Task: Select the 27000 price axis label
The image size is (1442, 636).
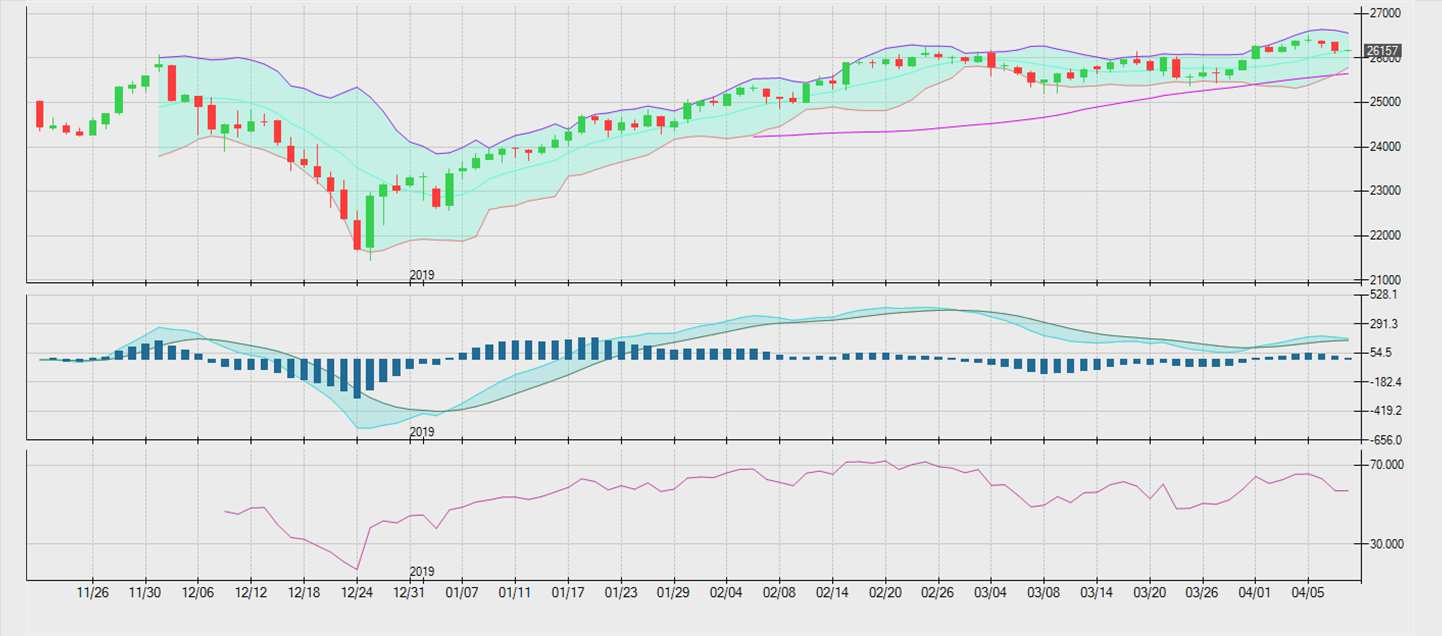Action: (1383, 14)
